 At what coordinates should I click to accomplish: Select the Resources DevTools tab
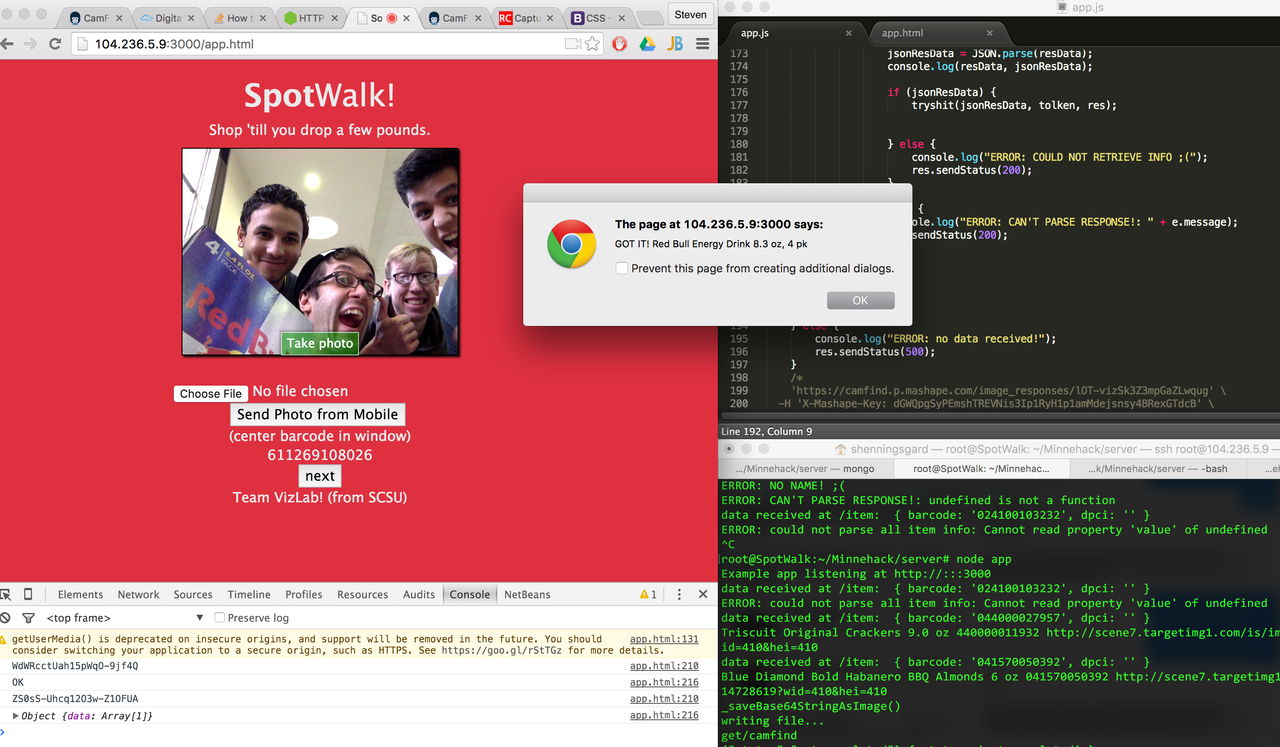click(362, 594)
